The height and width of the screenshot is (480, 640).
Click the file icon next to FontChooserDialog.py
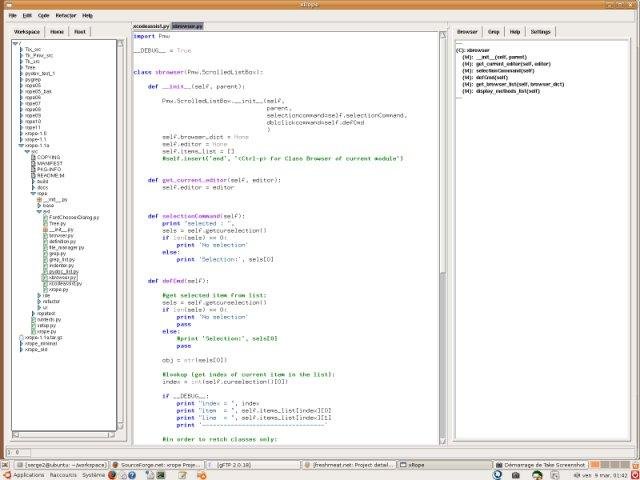pos(43,217)
